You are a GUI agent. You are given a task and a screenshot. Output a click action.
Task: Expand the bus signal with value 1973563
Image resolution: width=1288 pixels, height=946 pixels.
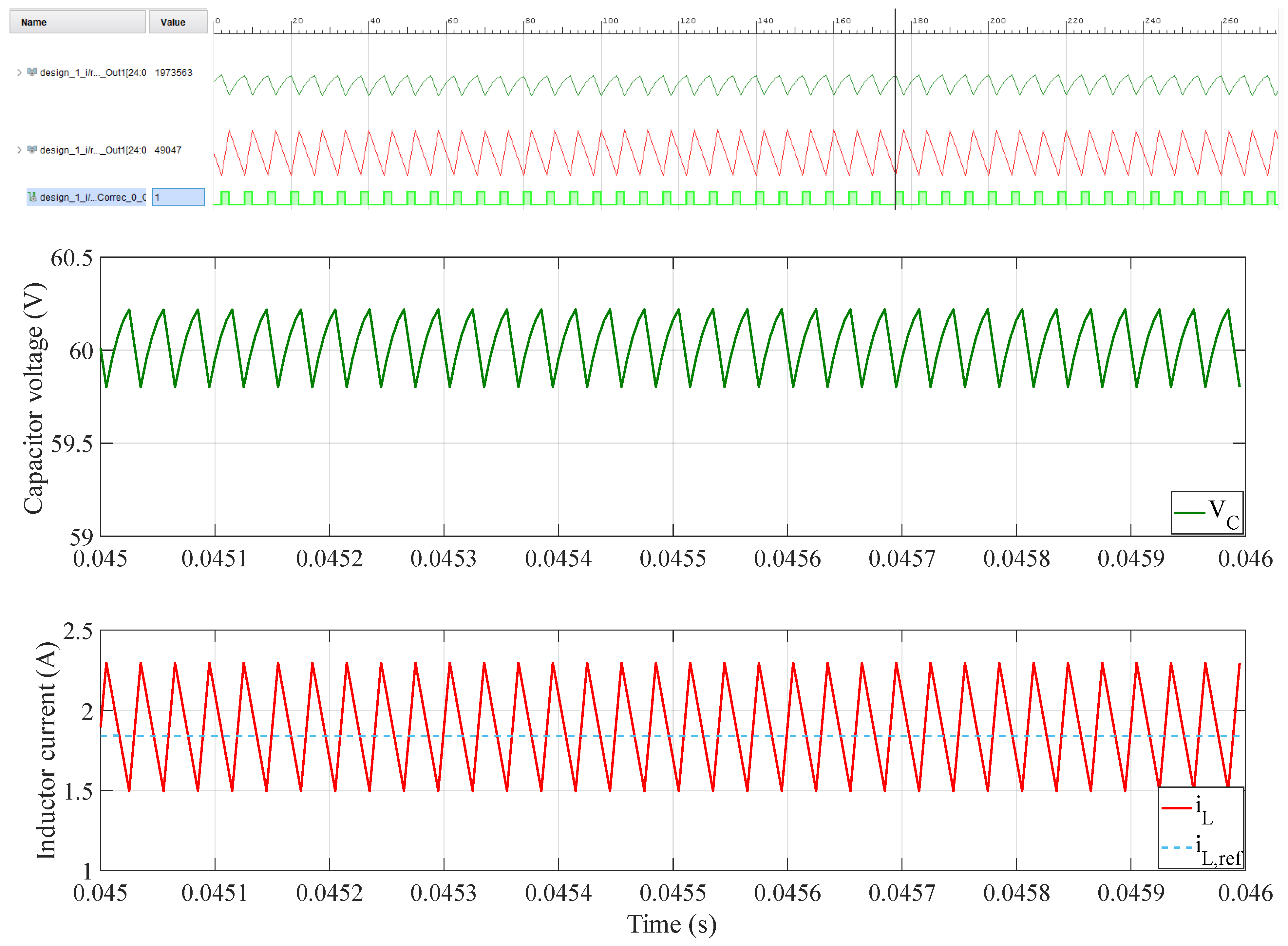click(x=19, y=72)
